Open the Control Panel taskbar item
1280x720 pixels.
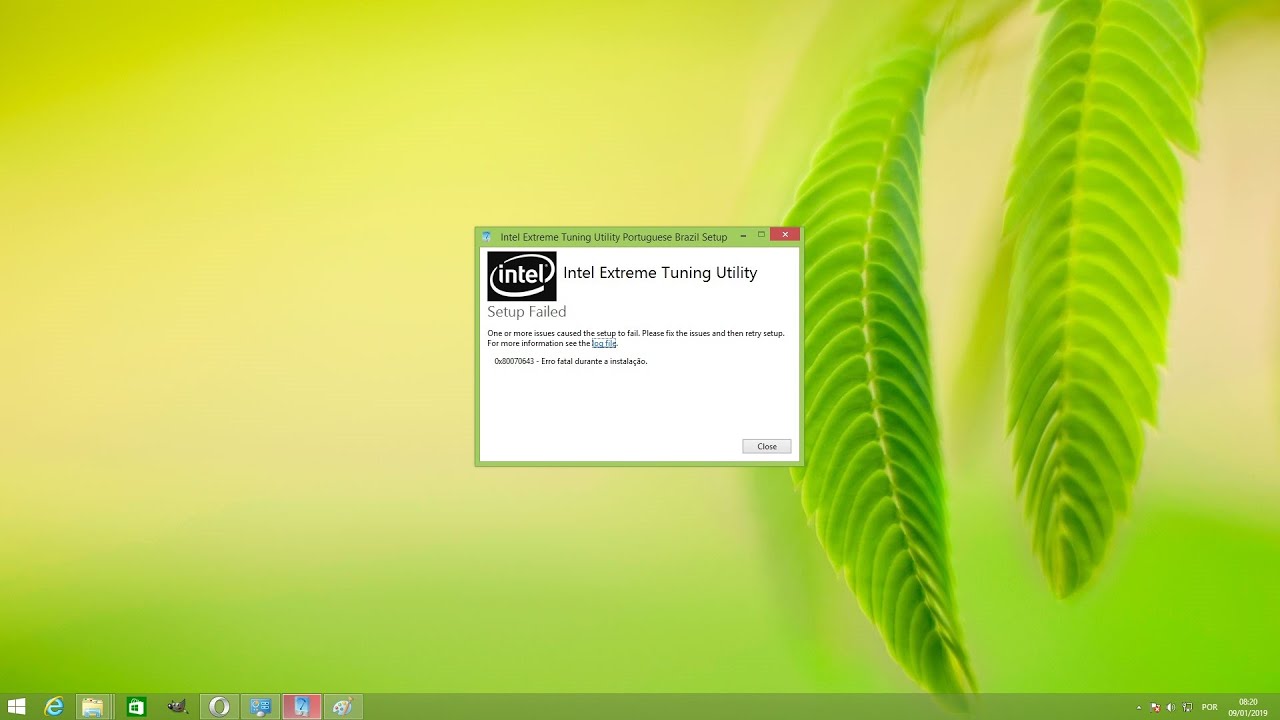(x=261, y=707)
